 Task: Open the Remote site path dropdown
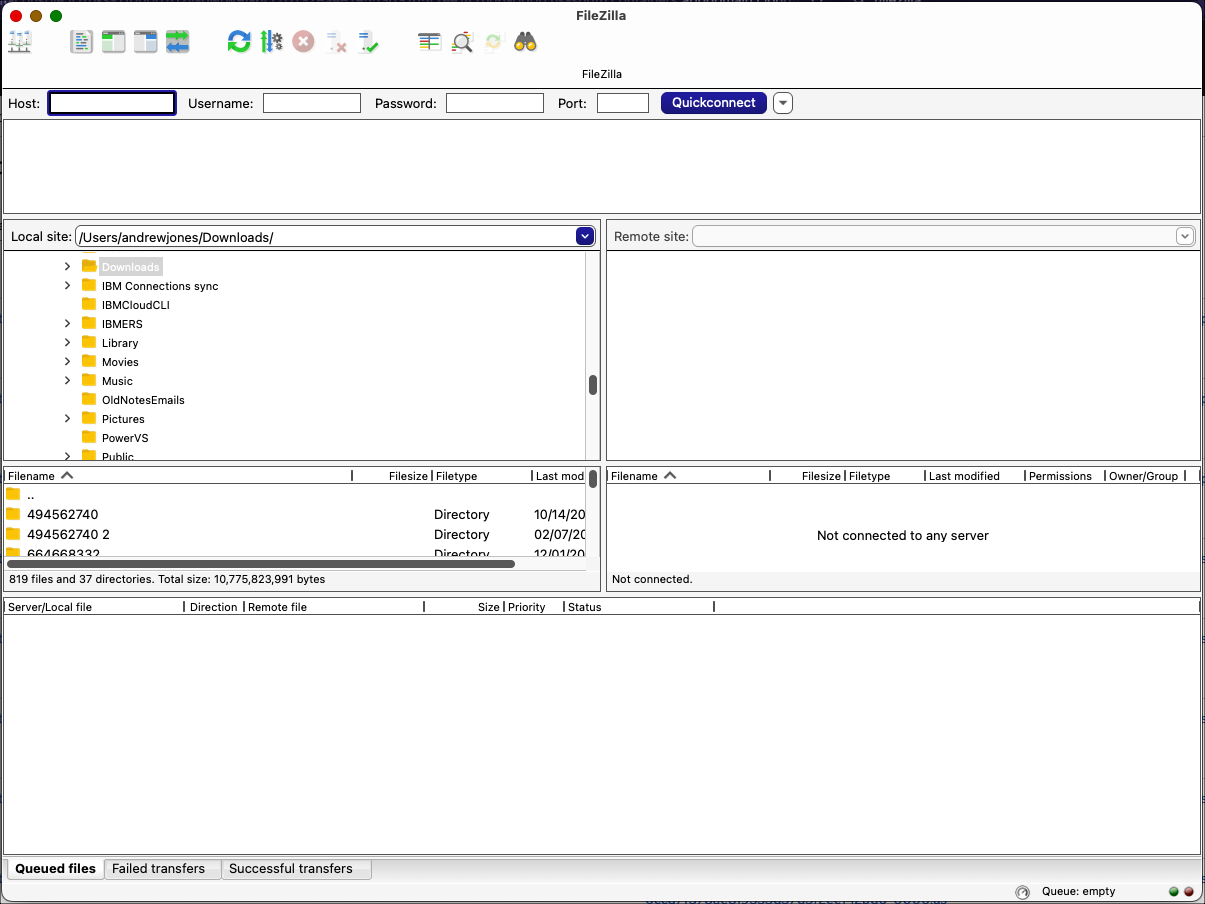pos(1185,236)
